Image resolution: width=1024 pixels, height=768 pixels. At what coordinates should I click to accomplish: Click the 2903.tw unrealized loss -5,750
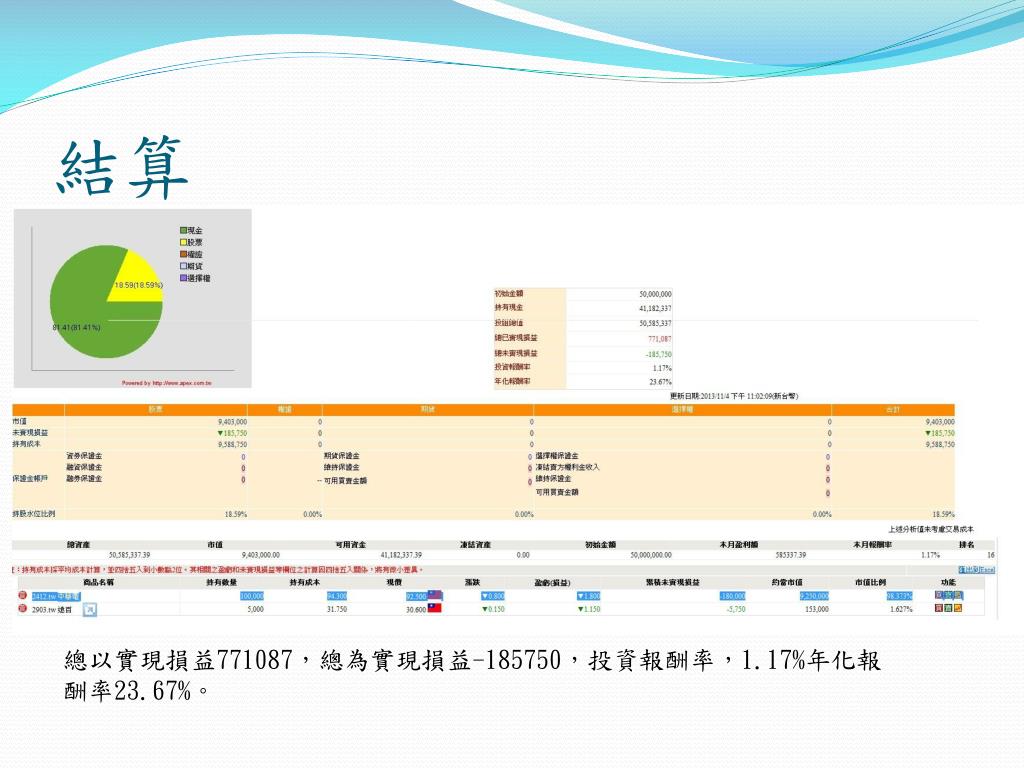[735, 609]
